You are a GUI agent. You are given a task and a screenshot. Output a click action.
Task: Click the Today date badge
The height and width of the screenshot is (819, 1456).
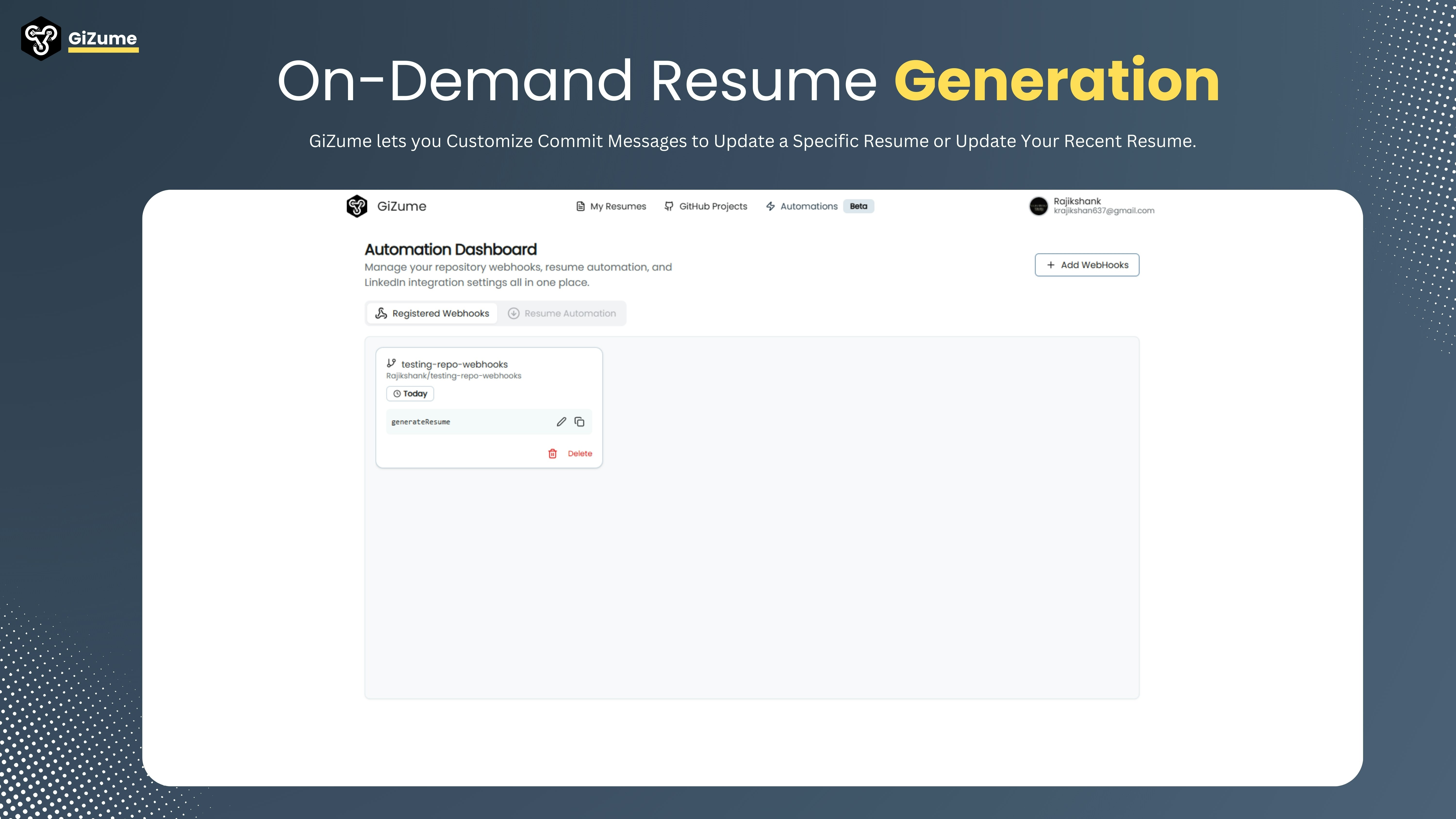[410, 393]
